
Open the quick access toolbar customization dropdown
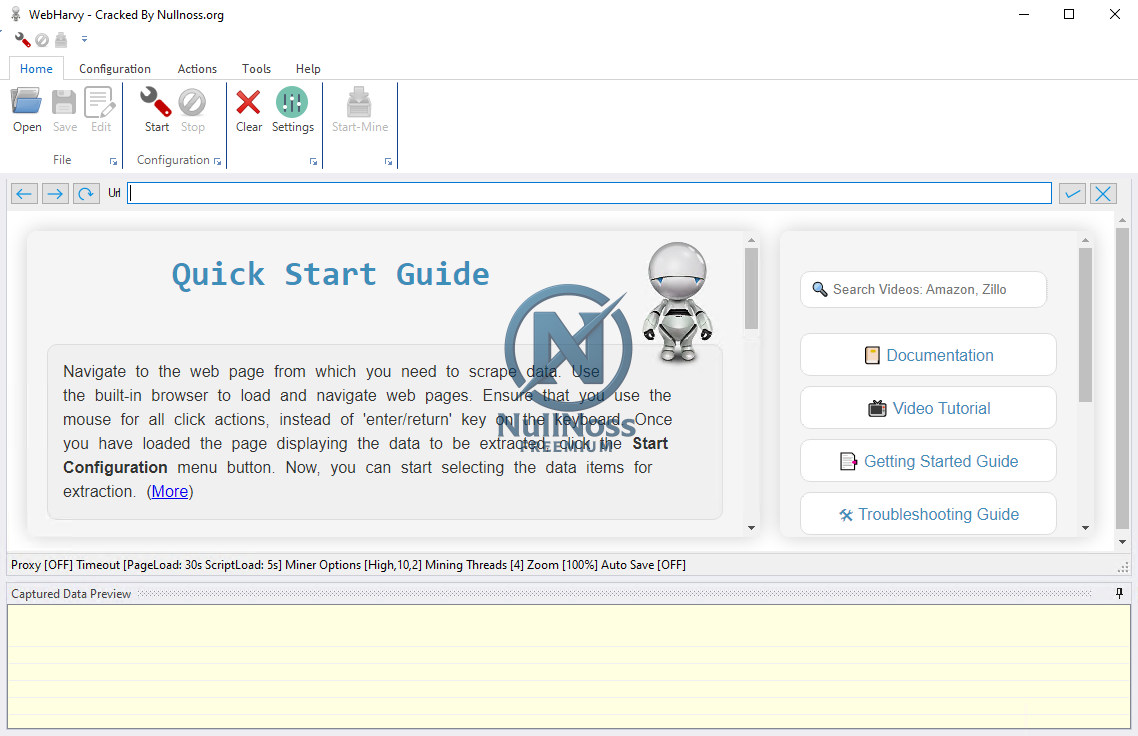tap(84, 39)
